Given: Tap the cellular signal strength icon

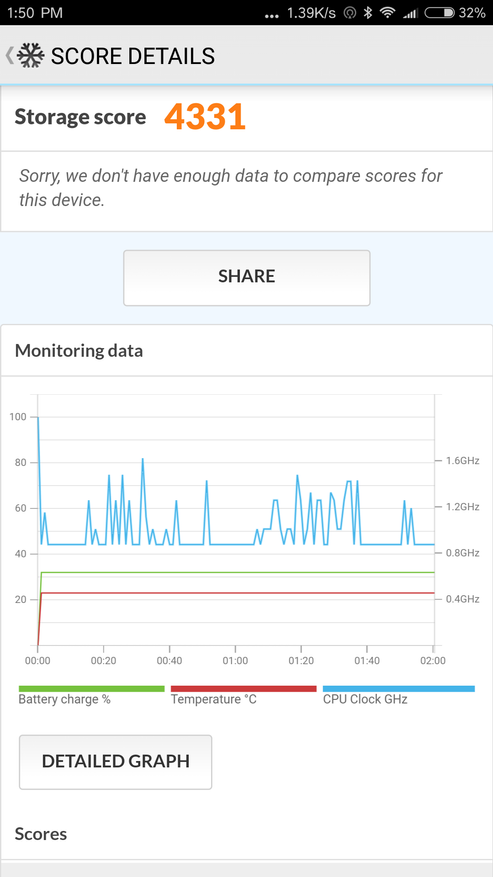Looking at the screenshot, I should pos(410,12).
